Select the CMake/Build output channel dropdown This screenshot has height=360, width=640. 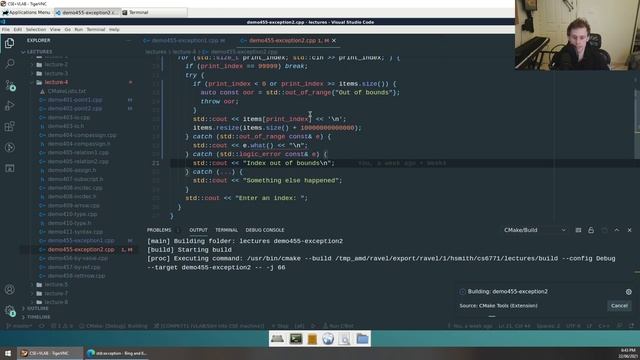(x=535, y=230)
